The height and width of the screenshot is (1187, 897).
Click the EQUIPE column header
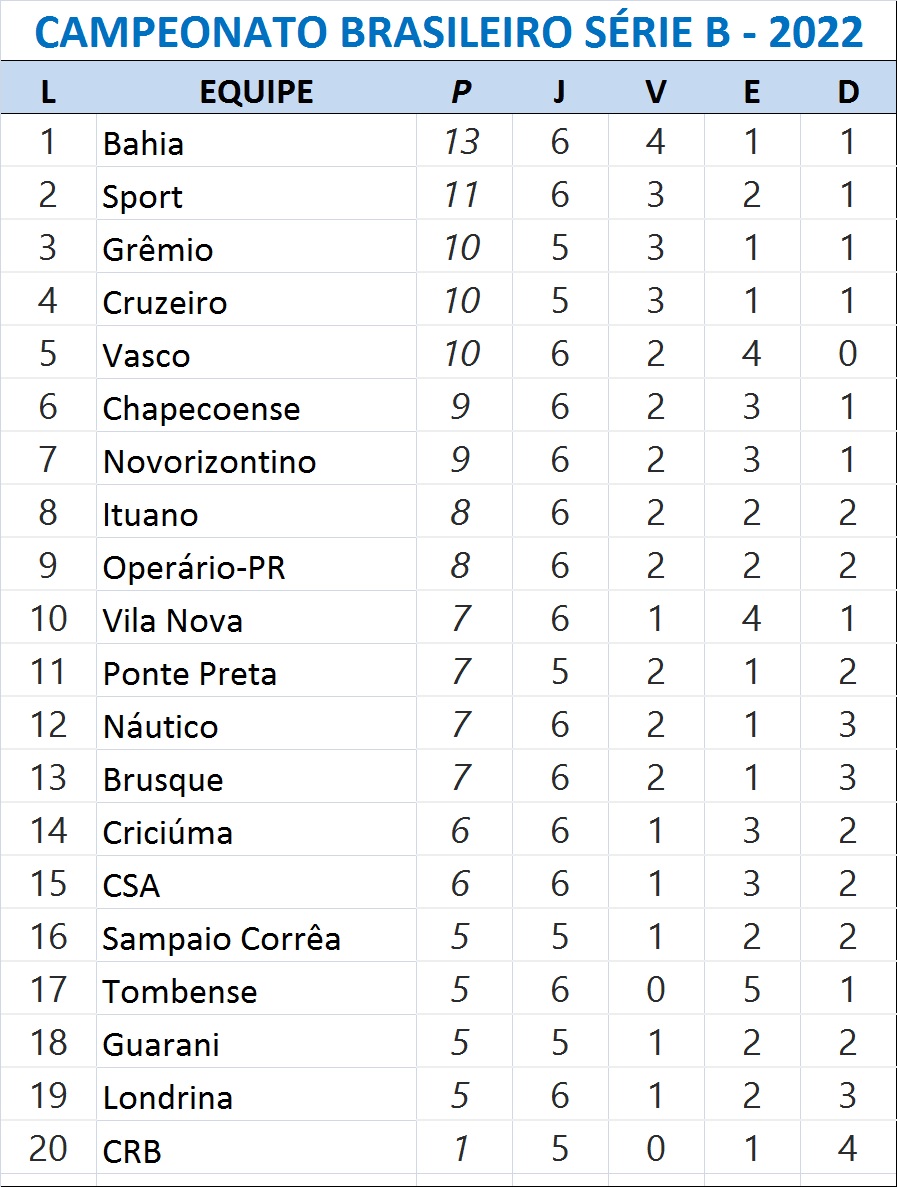click(256, 91)
